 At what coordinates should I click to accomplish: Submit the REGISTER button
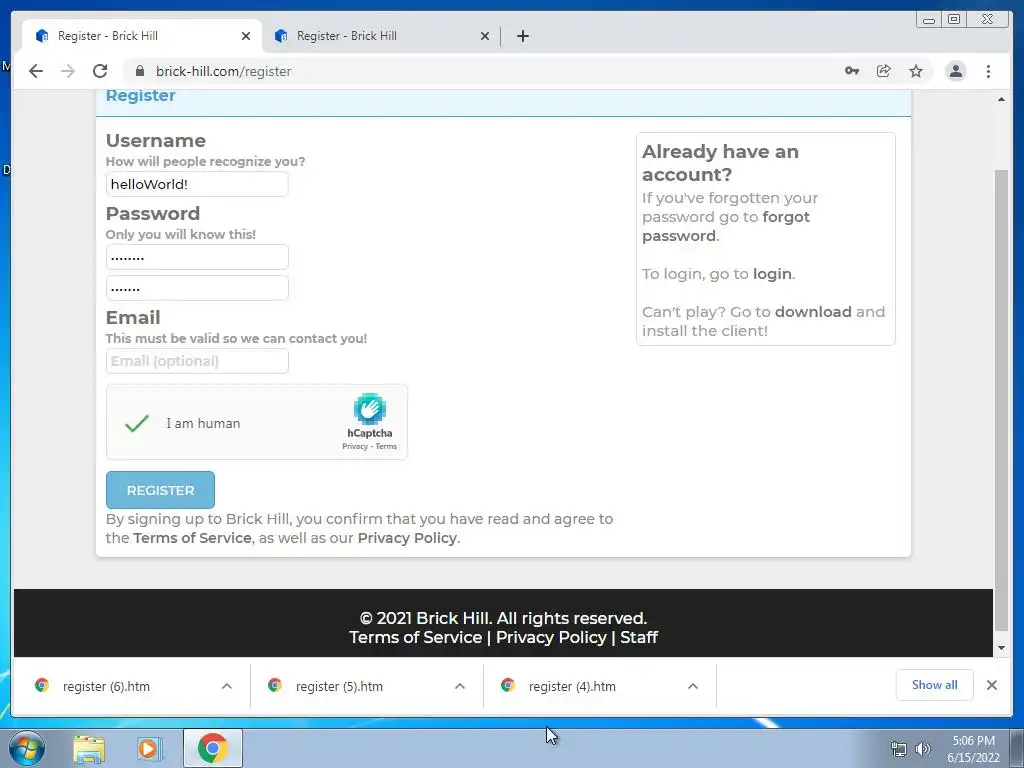click(160, 490)
